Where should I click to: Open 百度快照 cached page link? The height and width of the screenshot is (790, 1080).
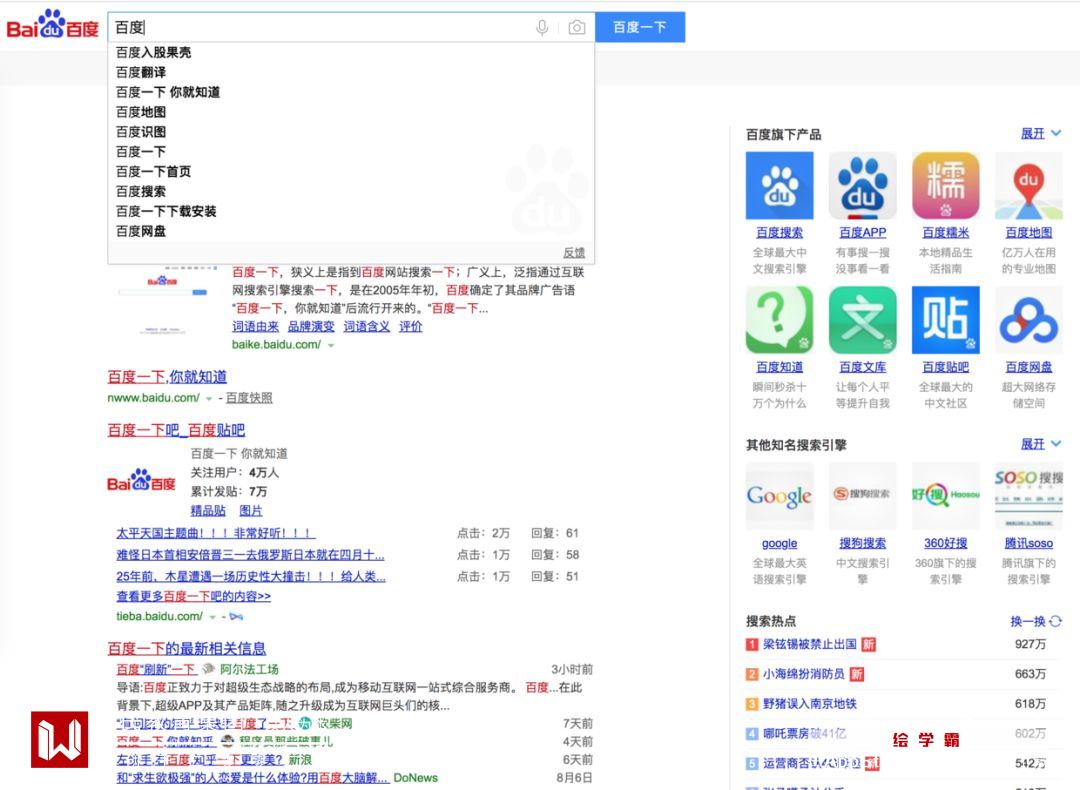(249, 398)
